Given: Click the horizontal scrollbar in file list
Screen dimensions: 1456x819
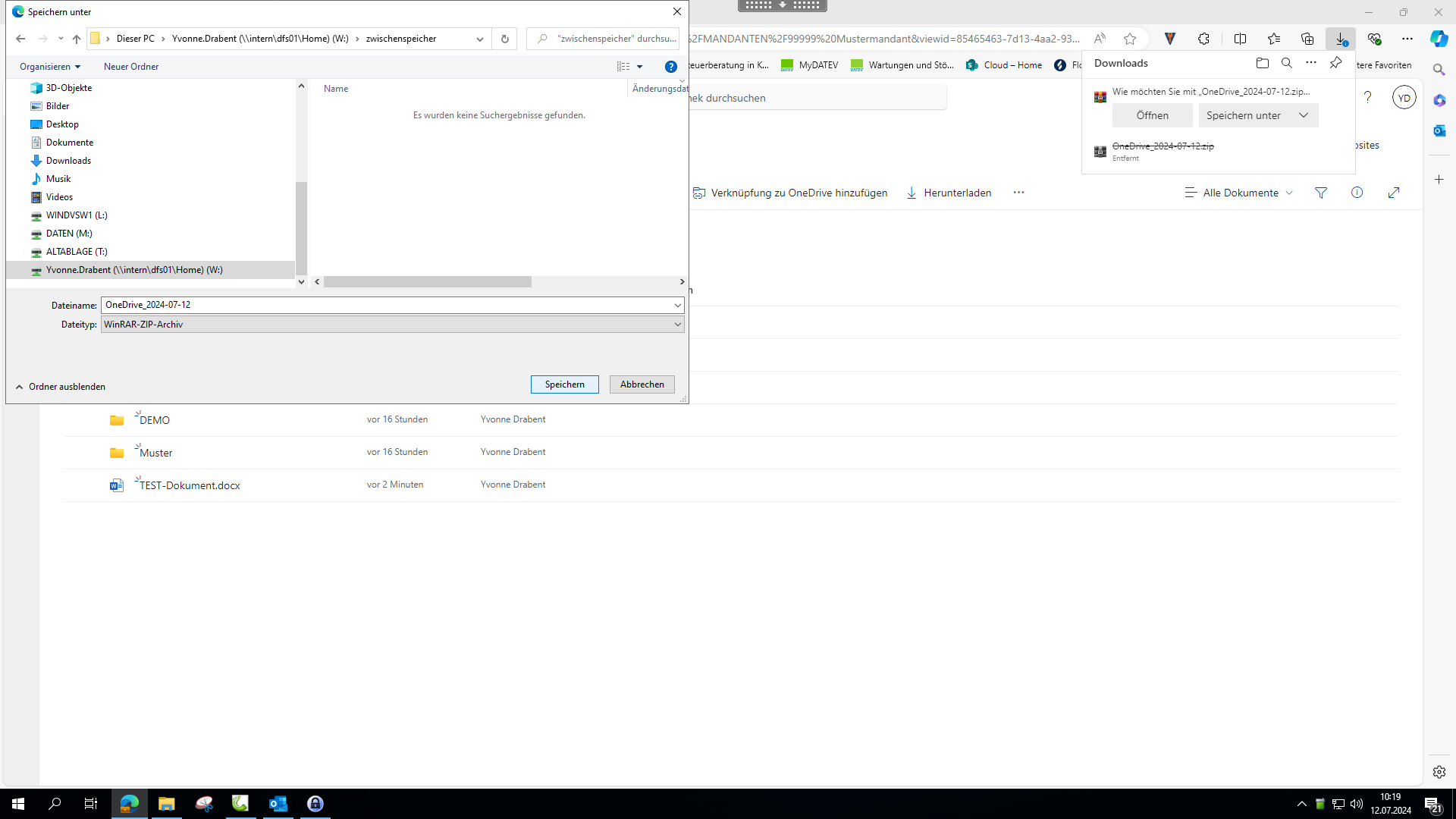Looking at the screenshot, I should pos(428,282).
